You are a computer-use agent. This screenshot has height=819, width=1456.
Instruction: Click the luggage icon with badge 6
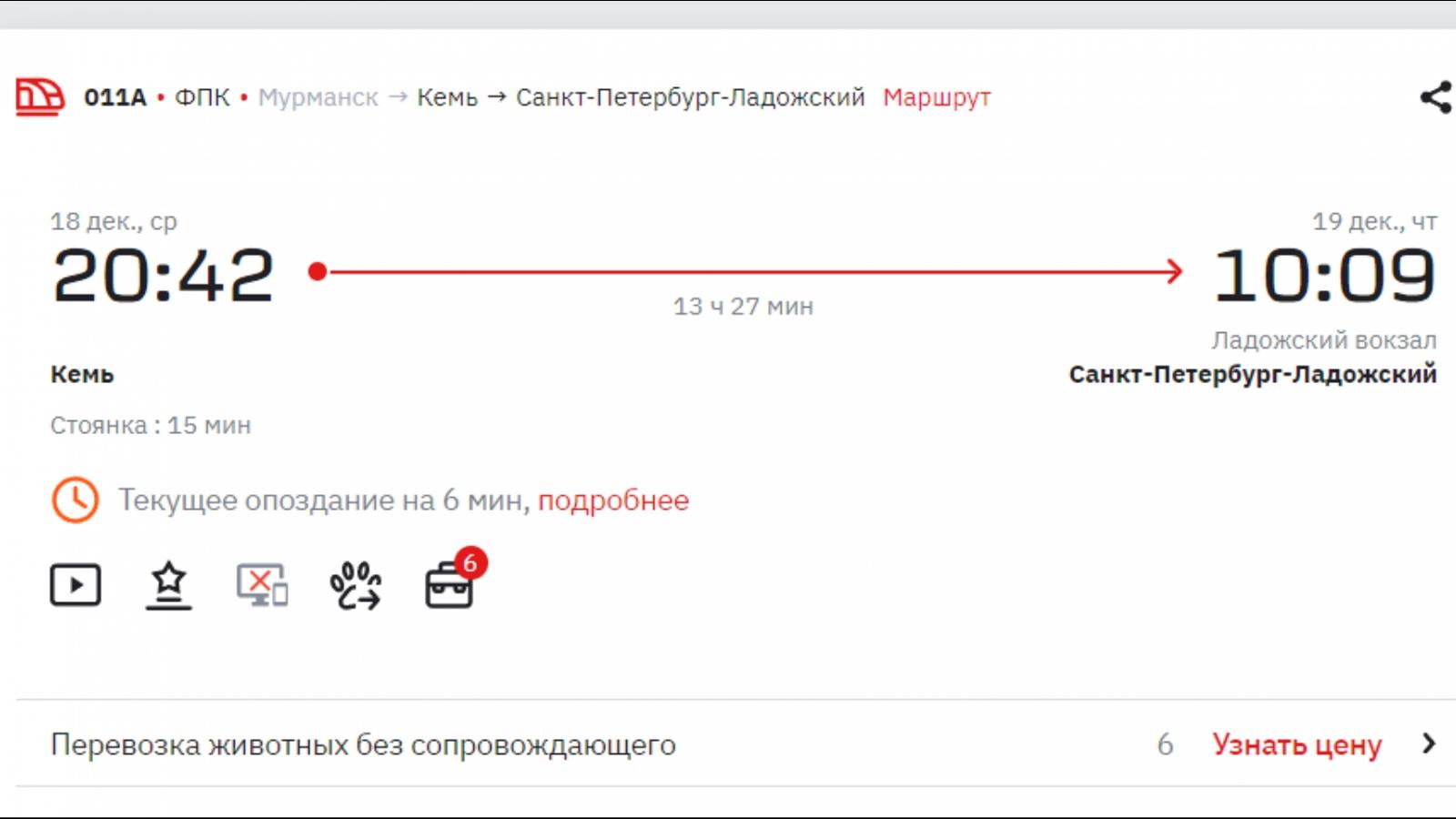(x=450, y=585)
